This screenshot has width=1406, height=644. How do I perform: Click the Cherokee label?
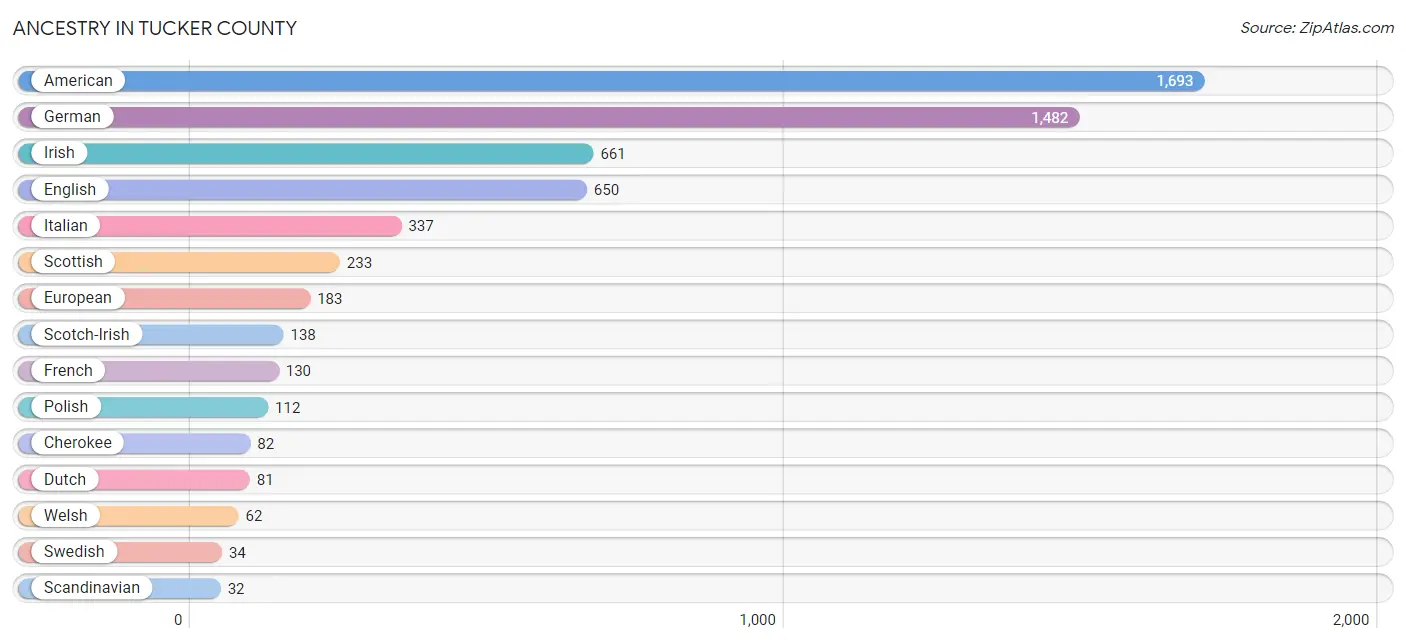[x=78, y=442]
